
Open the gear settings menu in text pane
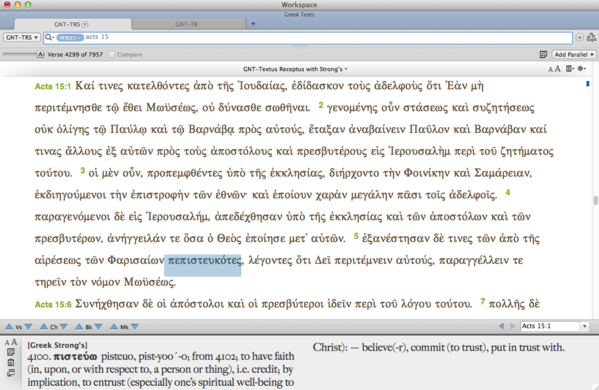[582, 68]
